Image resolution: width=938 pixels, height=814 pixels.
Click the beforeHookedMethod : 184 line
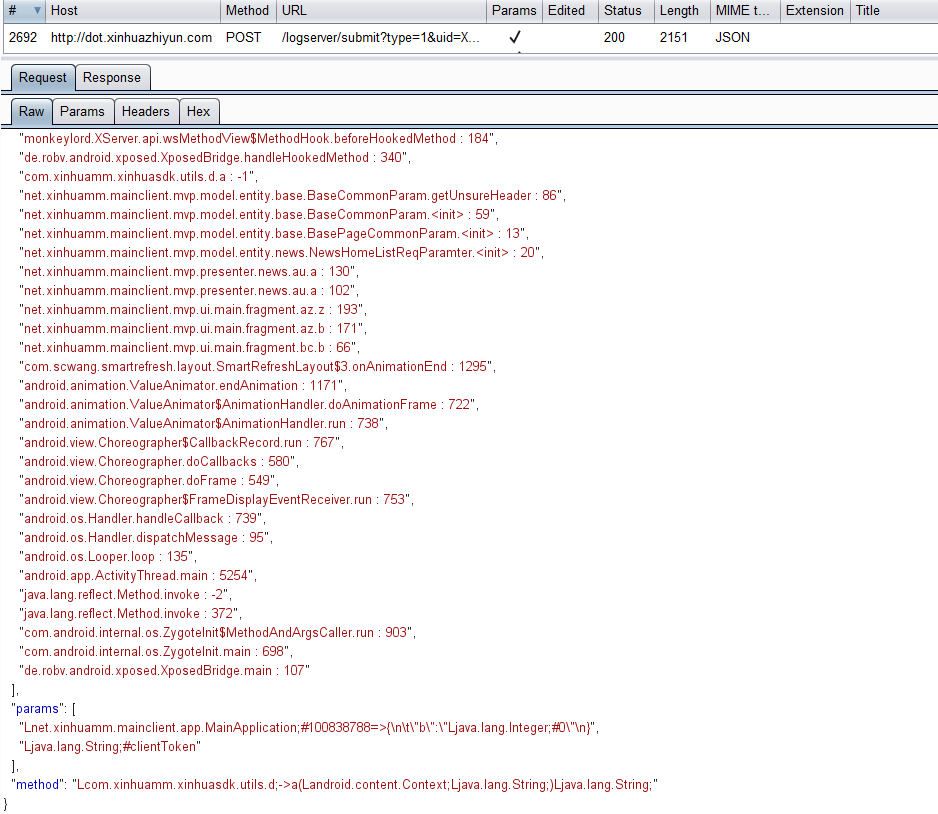pos(258,139)
